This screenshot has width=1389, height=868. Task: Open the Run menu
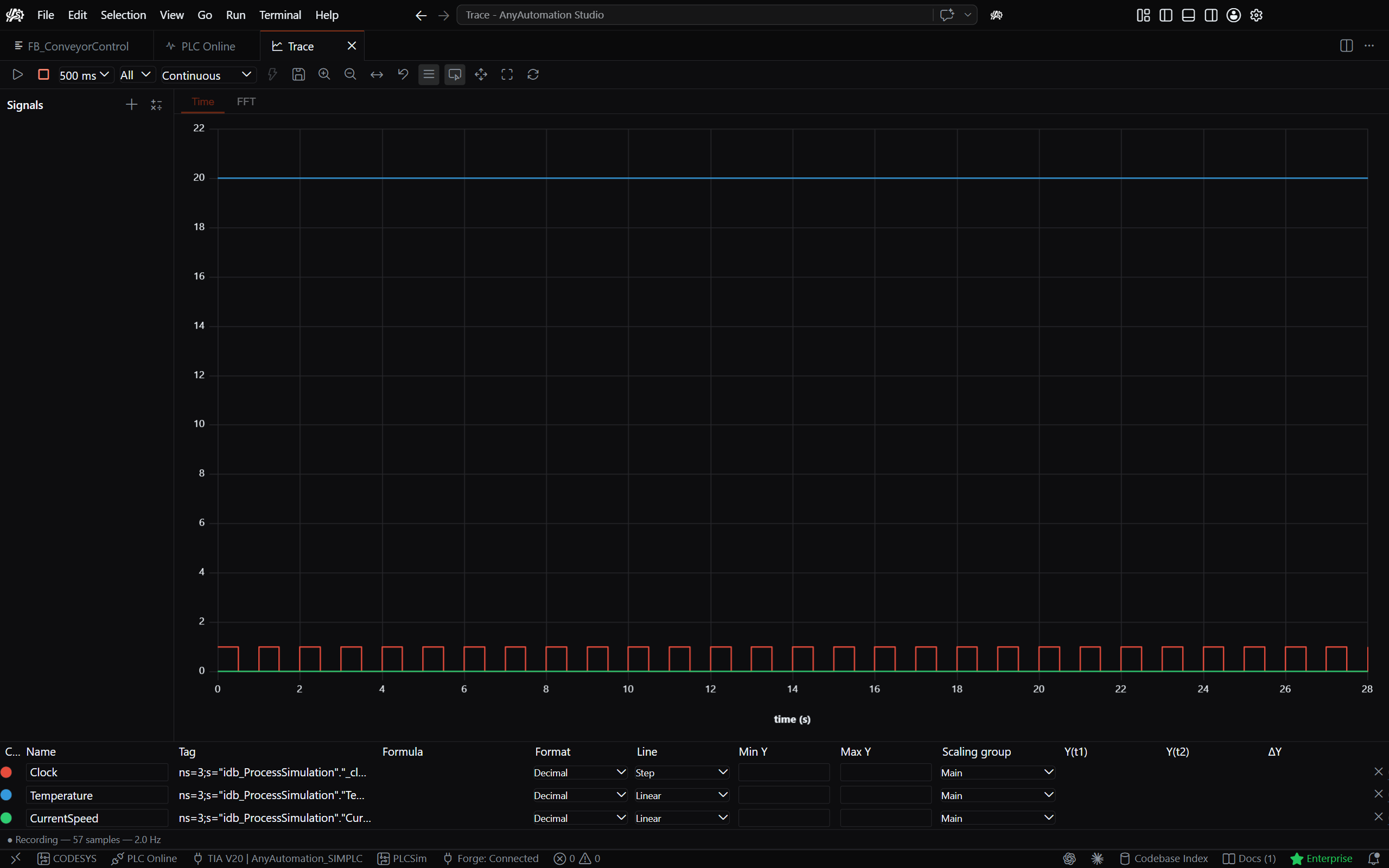coord(235,15)
